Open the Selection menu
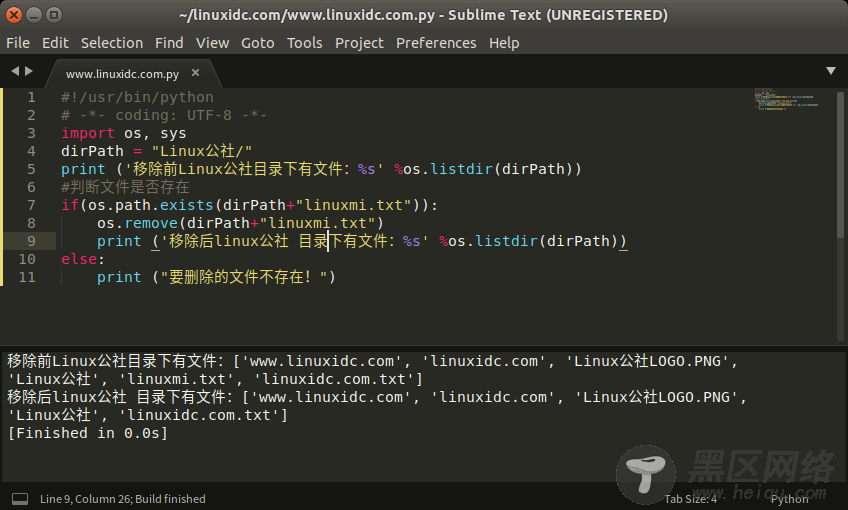The image size is (848, 510). (x=112, y=43)
